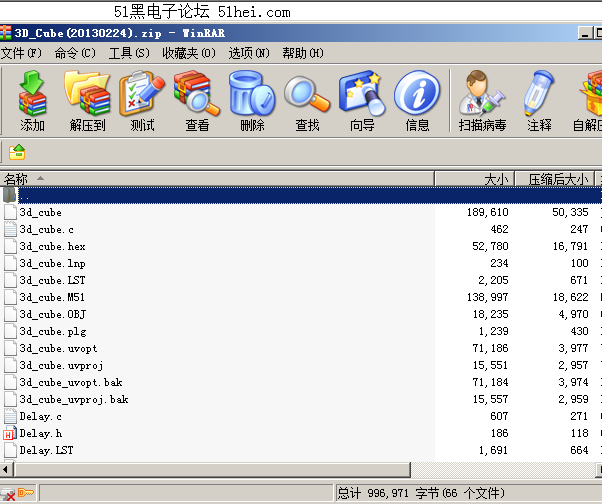Select file Delay.c
602x504 pixels.
(x=40, y=416)
